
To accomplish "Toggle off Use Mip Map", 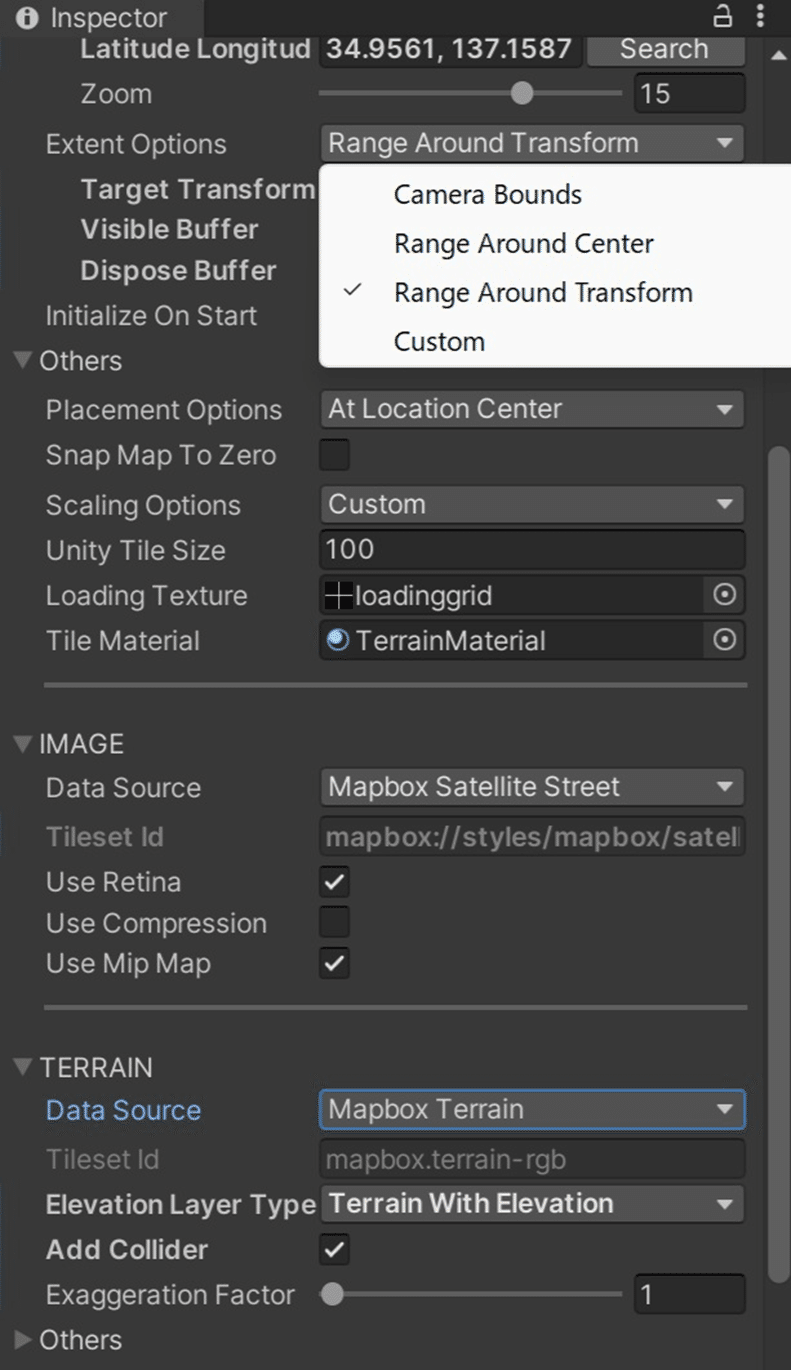I will [x=334, y=963].
